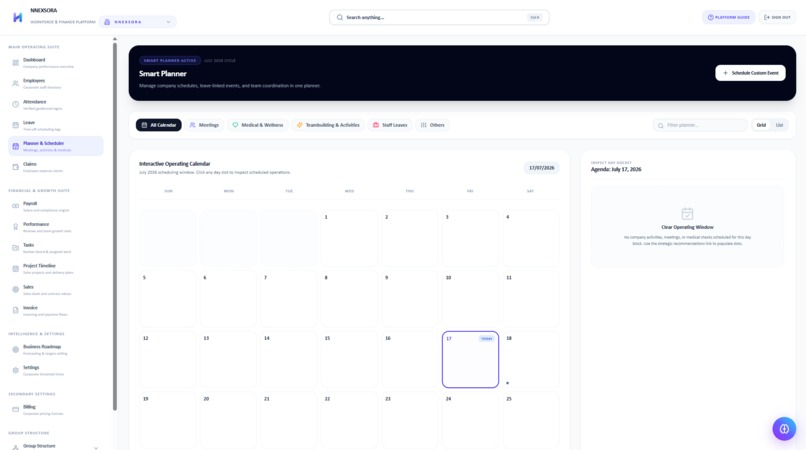
Task: Open the Platform Guide
Action: click(728, 17)
